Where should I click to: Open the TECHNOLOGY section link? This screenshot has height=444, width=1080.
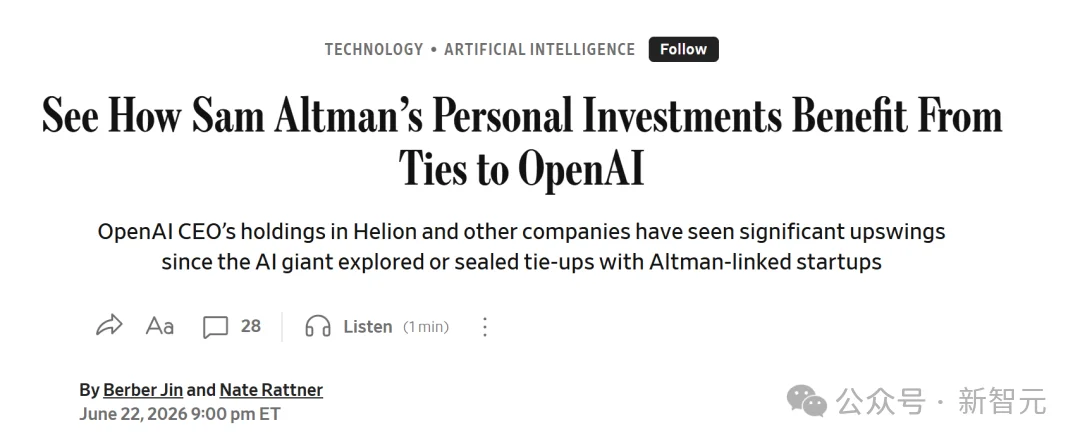[x=374, y=50]
